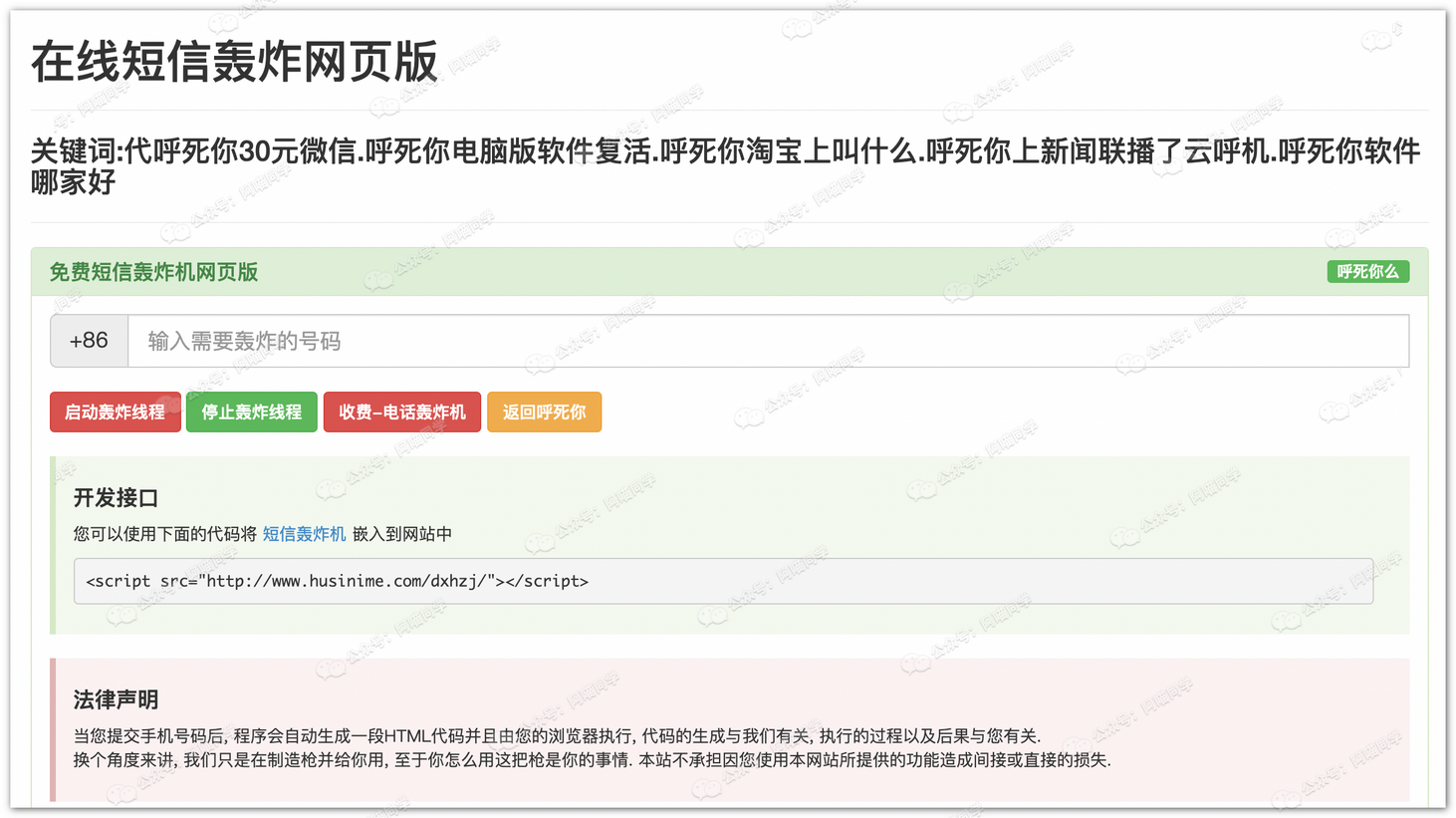Click the 收费-电话轰炸机 button
1456x818 pixels.
(x=401, y=412)
